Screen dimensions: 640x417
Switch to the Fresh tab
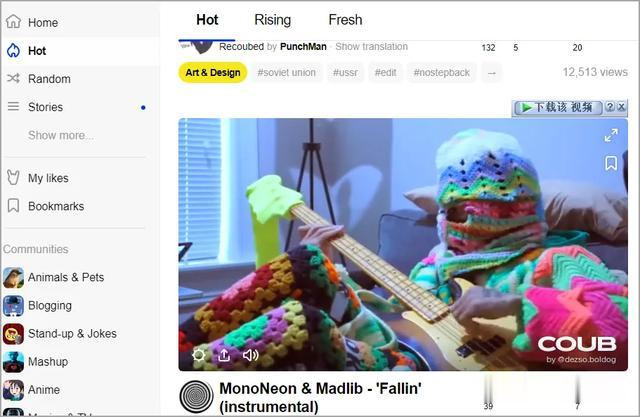click(345, 20)
